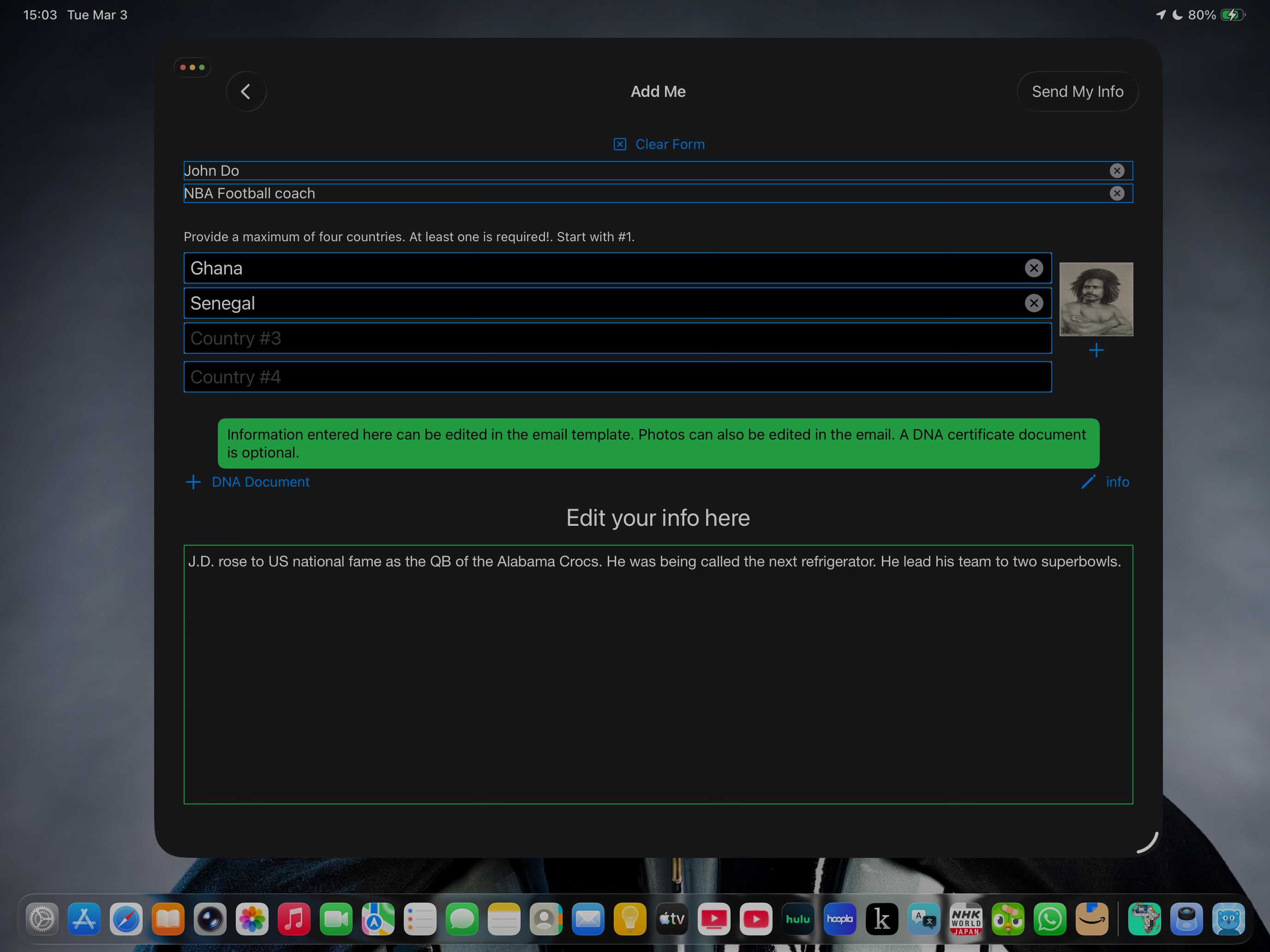Launch Safari from the dock

click(126, 919)
